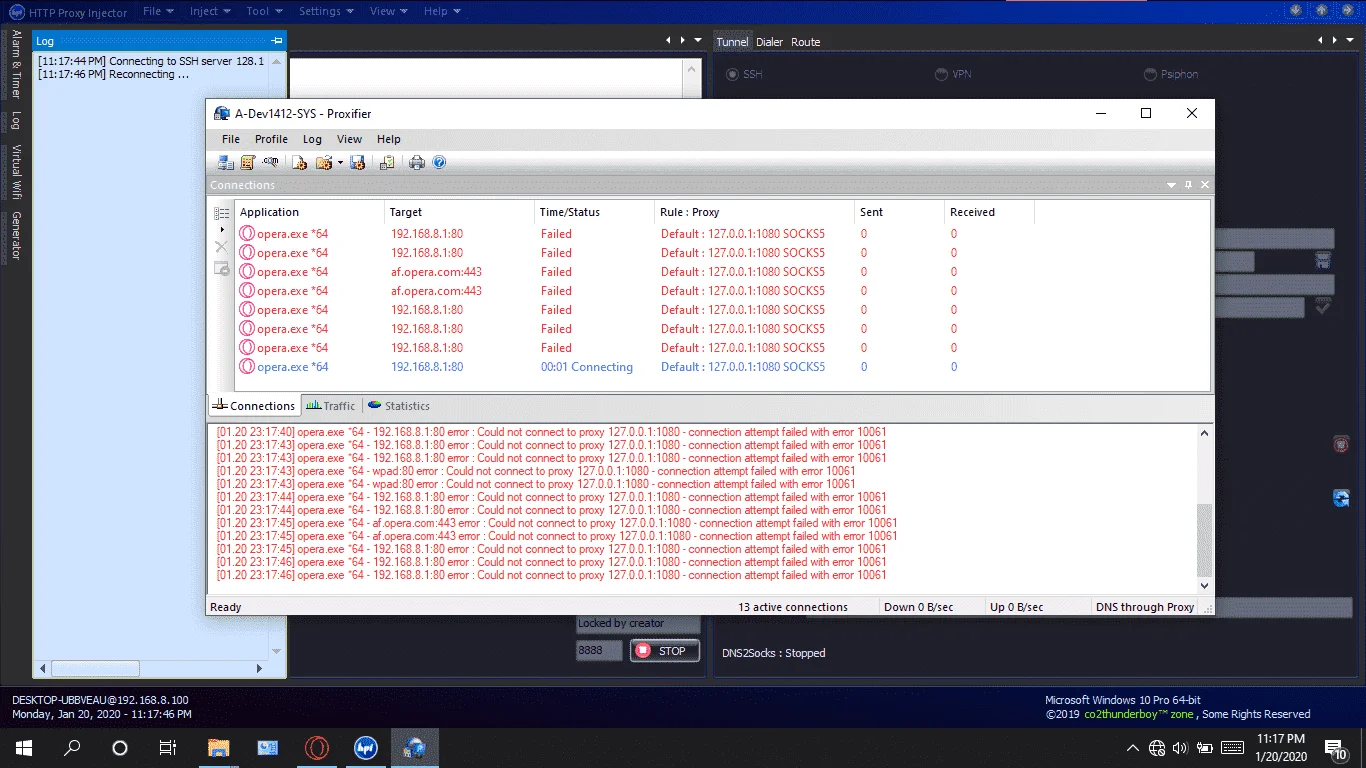Select the SSH radio button in Tunnel tab
This screenshot has height=768, width=1366.
[733, 74]
